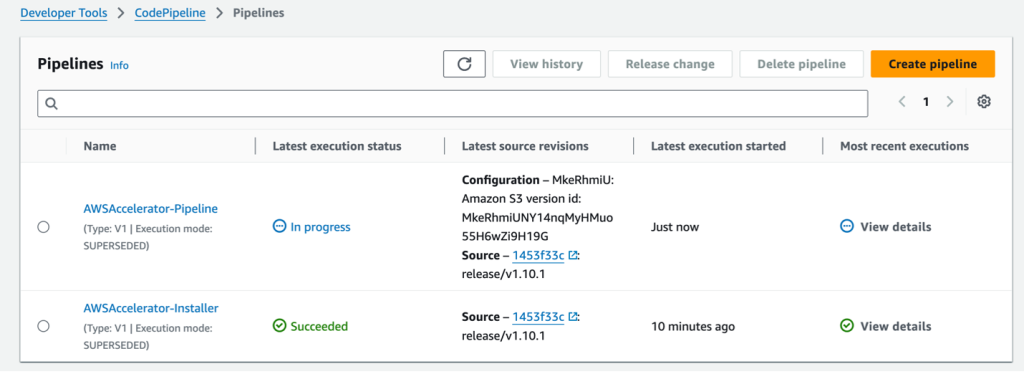
Task: Open source commit 1453f33c in AWSAccelerator-Installer row
Action: (538, 317)
